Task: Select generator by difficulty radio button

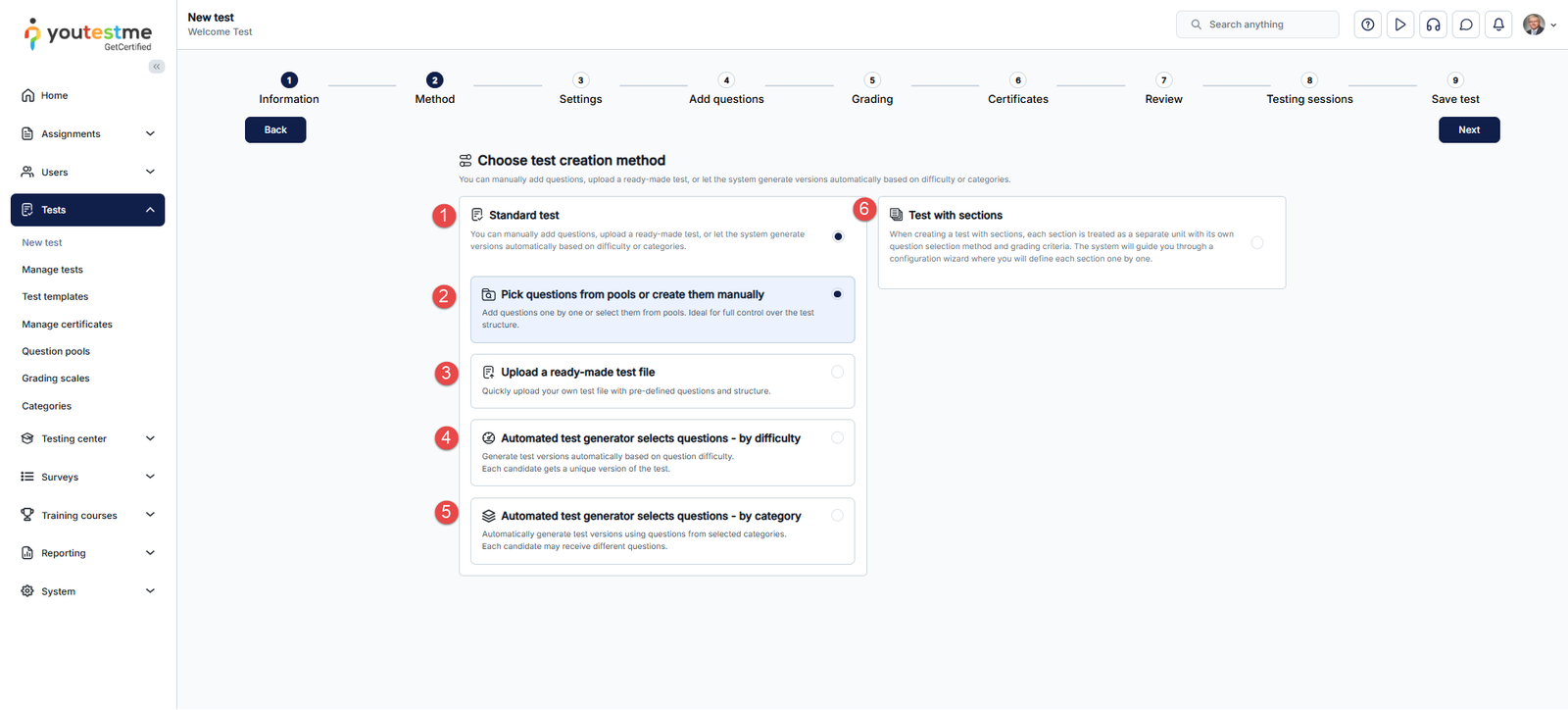Action: 837,438
